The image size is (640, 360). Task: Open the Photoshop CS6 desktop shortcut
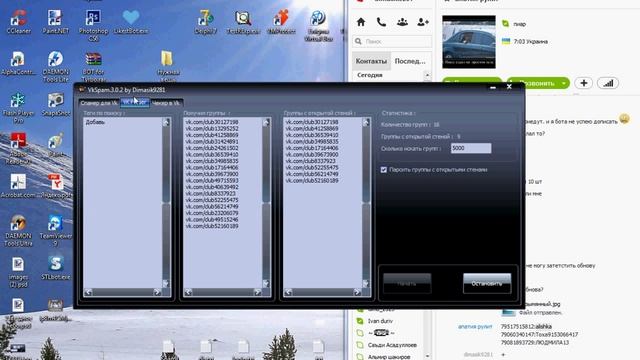click(x=93, y=25)
